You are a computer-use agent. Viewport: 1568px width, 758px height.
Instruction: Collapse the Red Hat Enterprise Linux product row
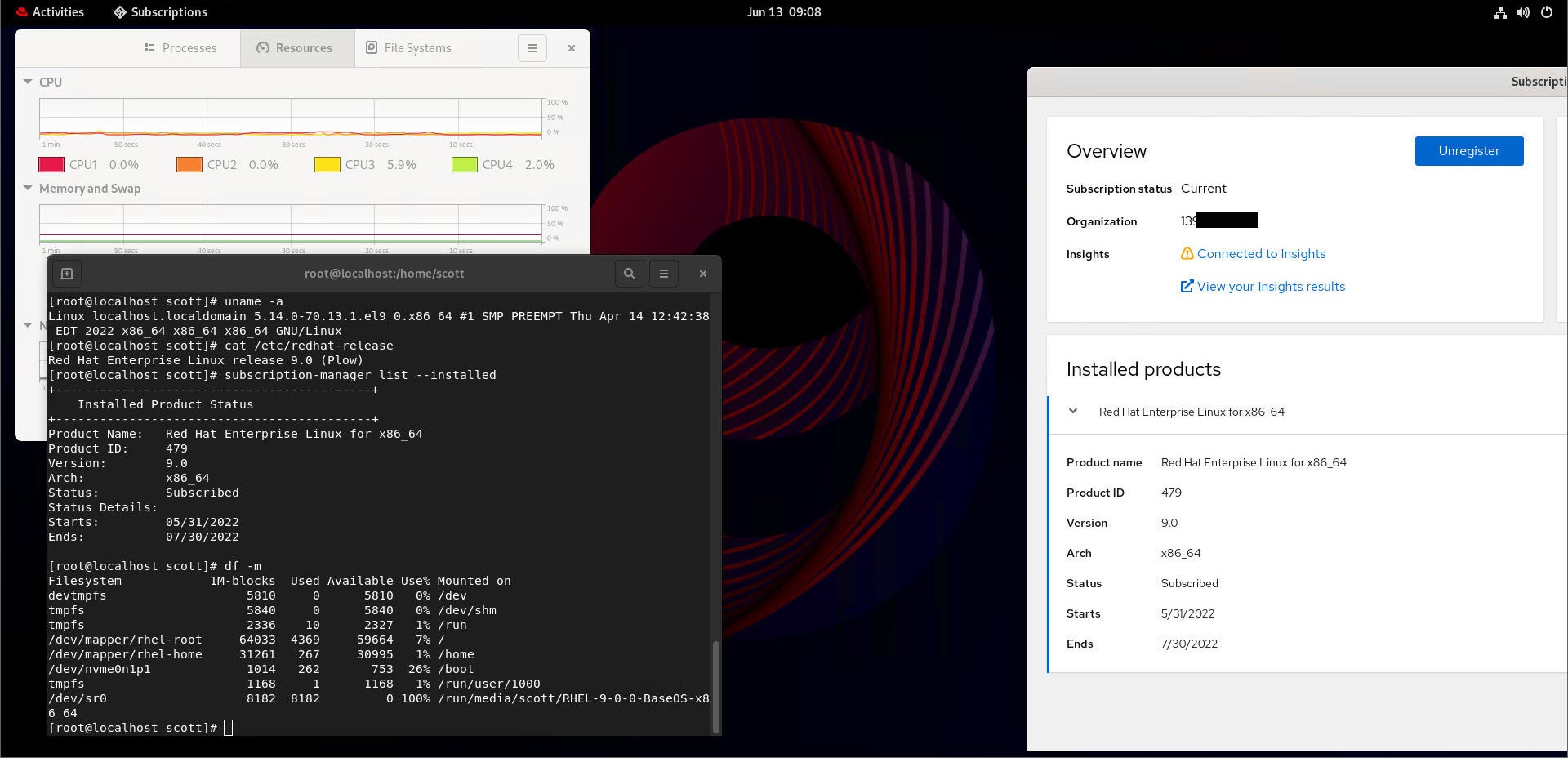pos(1073,412)
